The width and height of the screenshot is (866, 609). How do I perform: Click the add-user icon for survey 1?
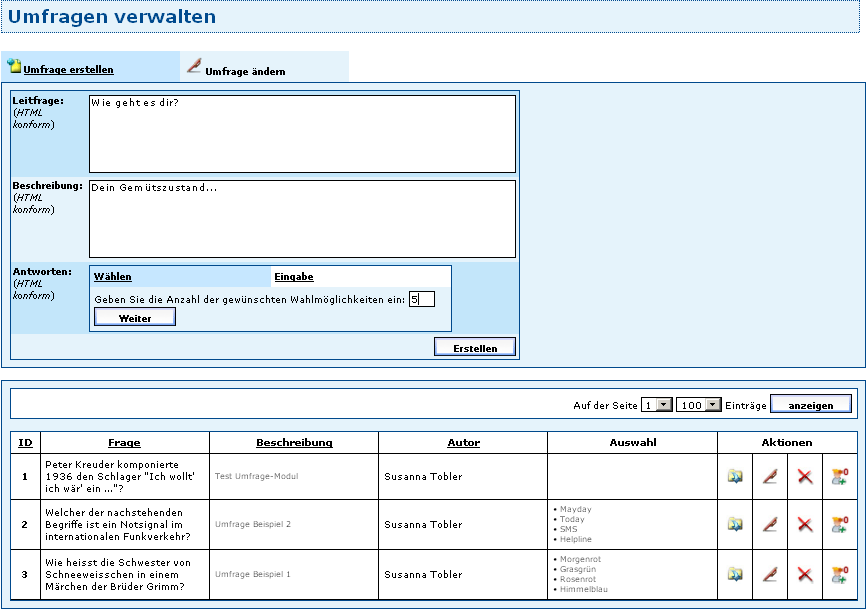tap(839, 477)
